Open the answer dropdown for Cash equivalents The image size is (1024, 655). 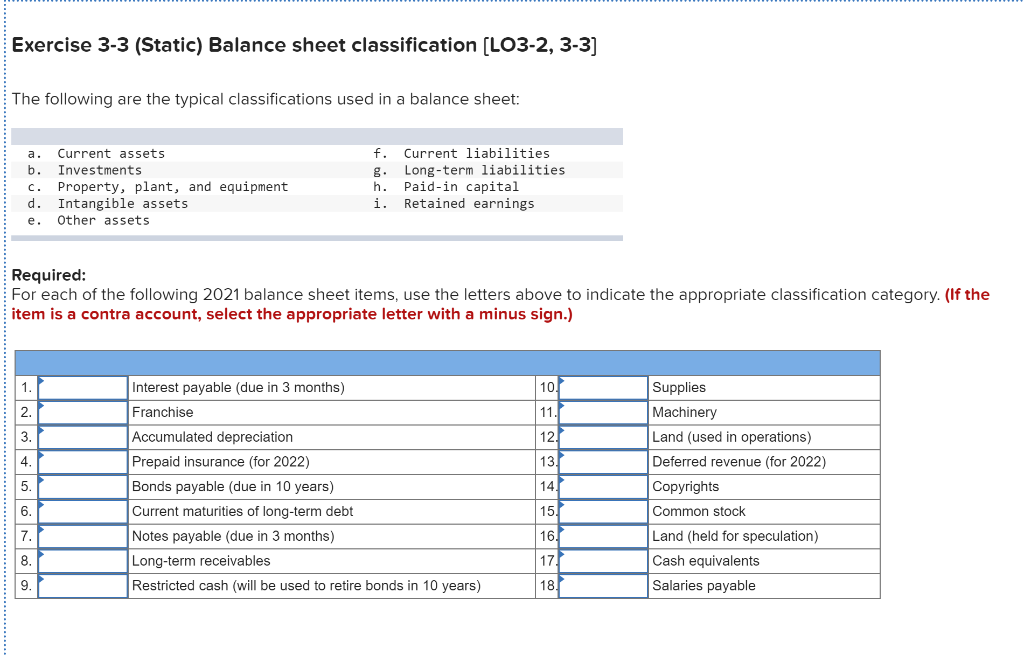pyautogui.click(x=604, y=561)
